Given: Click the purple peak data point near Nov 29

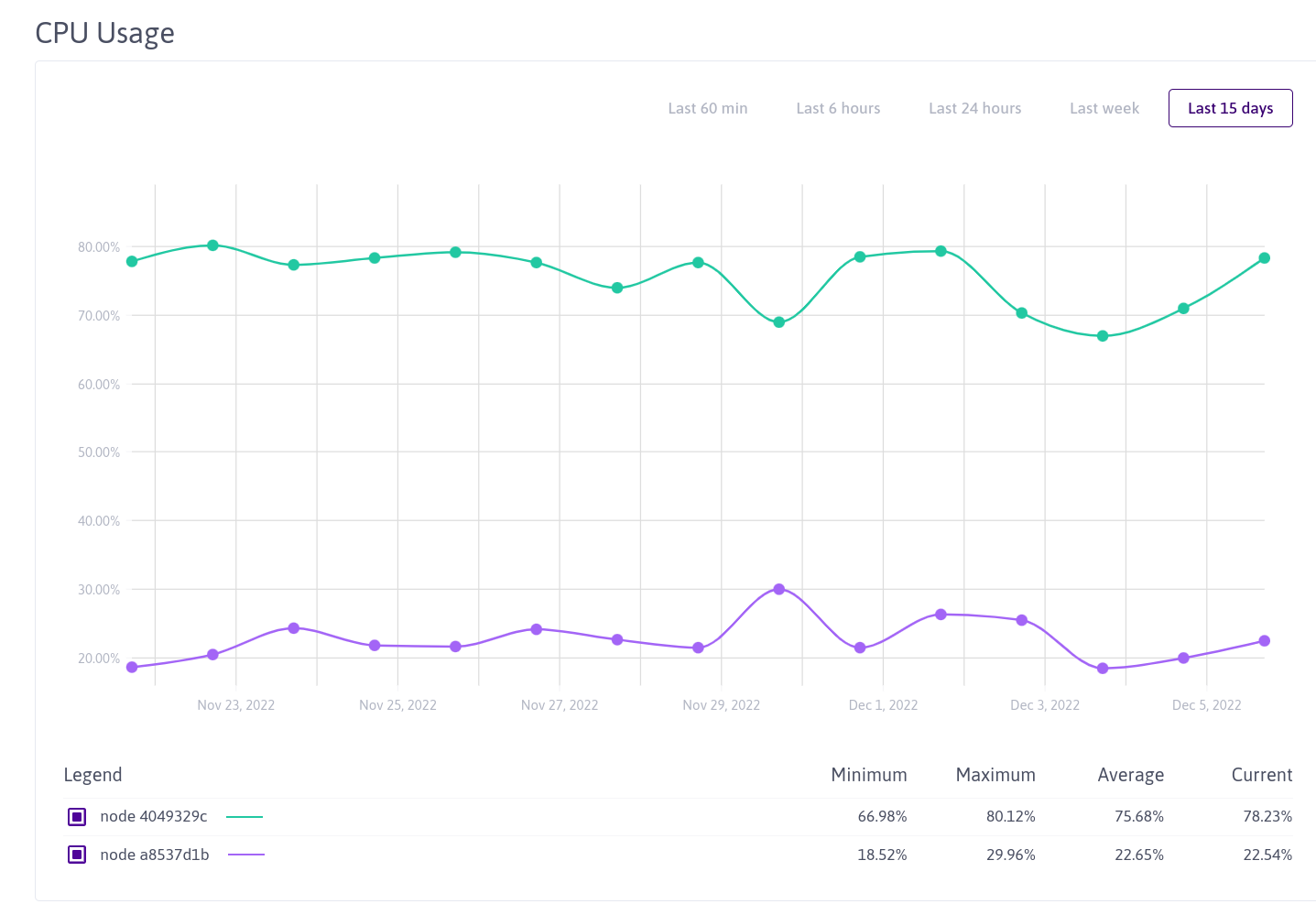Looking at the screenshot, I should (778, 589).
